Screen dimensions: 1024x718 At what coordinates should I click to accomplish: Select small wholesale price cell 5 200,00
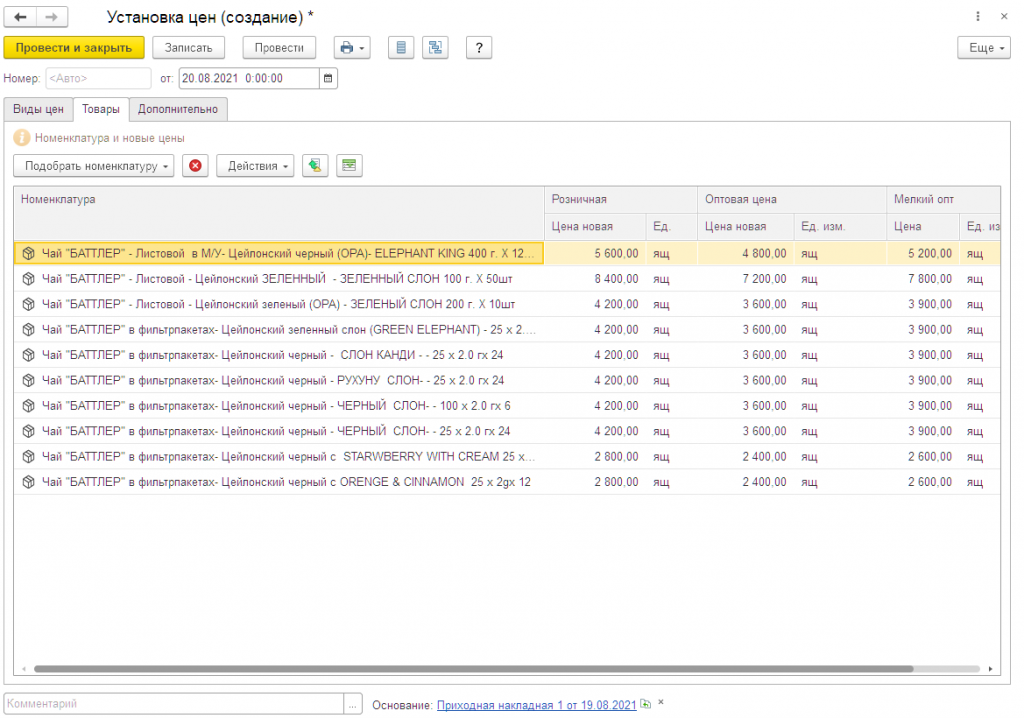(923, 253)
